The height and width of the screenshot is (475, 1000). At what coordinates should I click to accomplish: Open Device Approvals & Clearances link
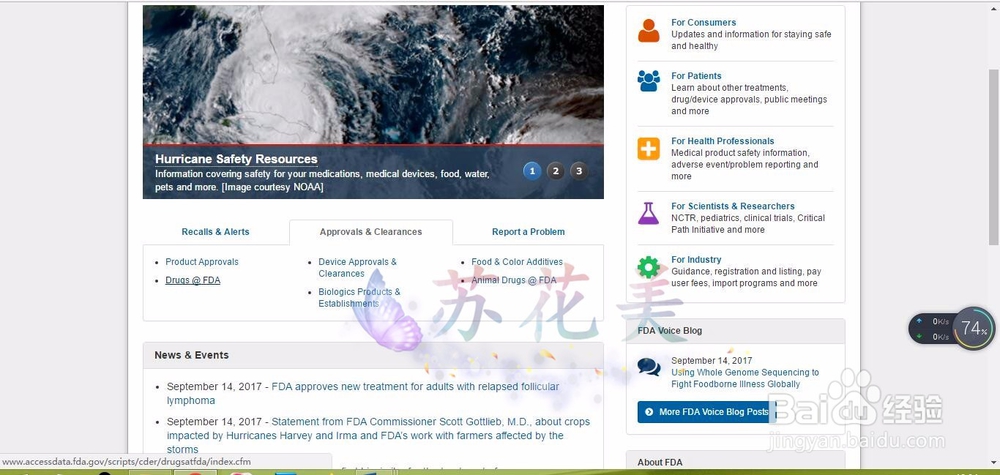coord(357,268)
